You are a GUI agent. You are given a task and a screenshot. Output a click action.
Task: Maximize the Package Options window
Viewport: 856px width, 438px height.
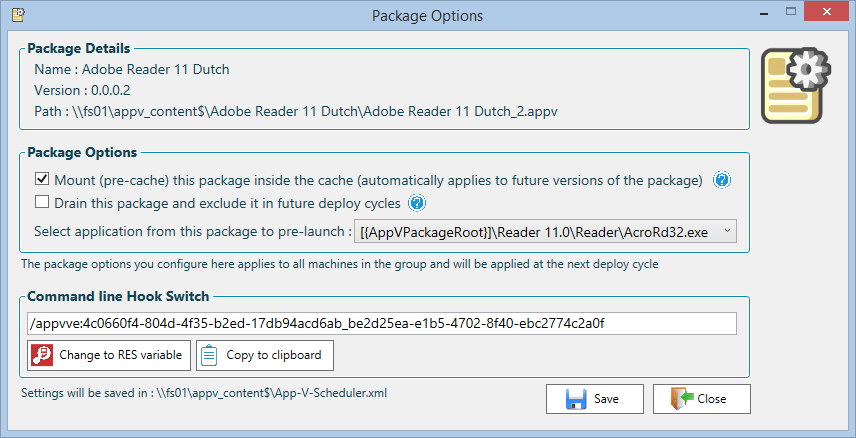tap(790, 15)
